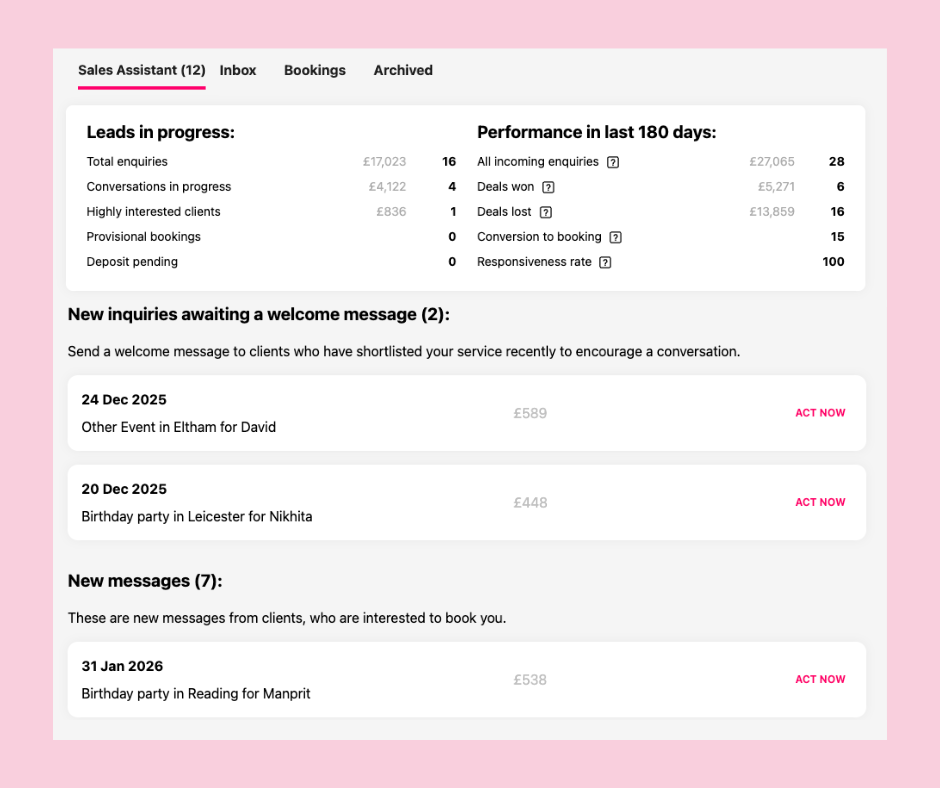Switch to the Inbox tab
940x788 pixels.
(238, 70)
